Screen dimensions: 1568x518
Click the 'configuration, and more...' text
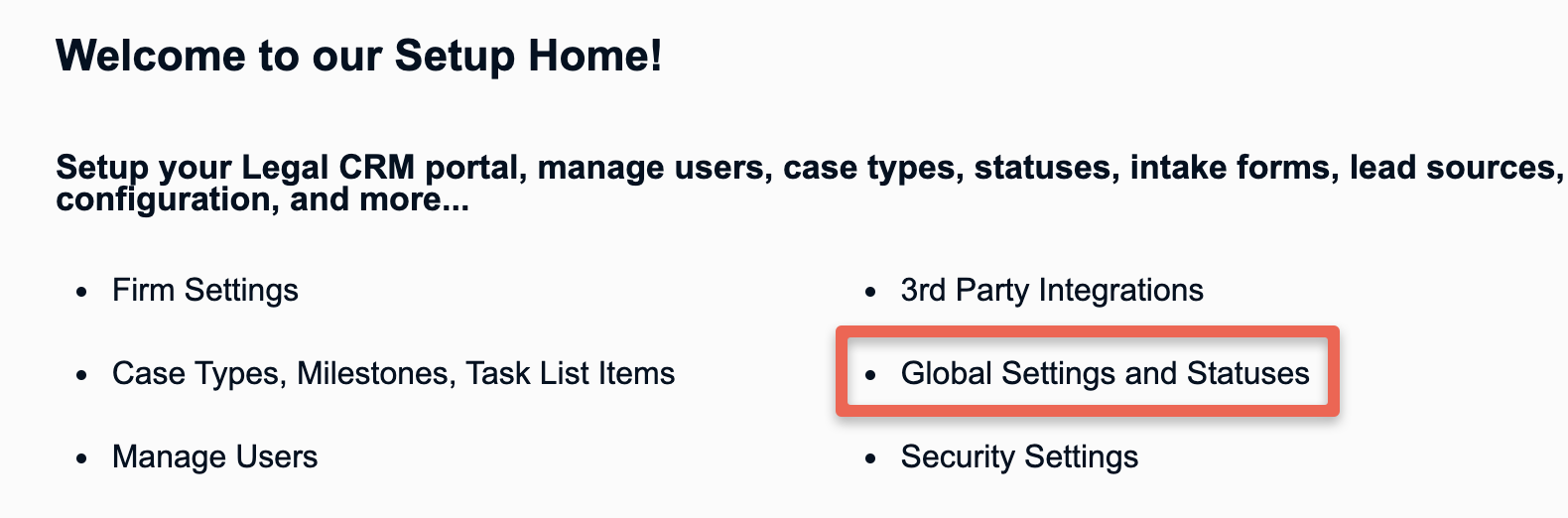click(x=262, y=199)
